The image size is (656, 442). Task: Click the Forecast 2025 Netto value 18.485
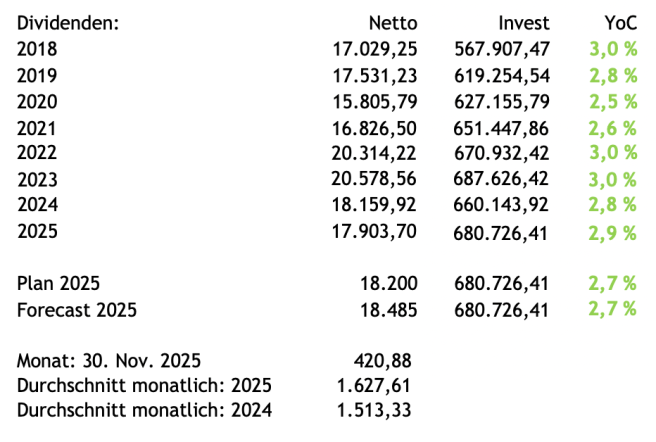tap(389, 310)
